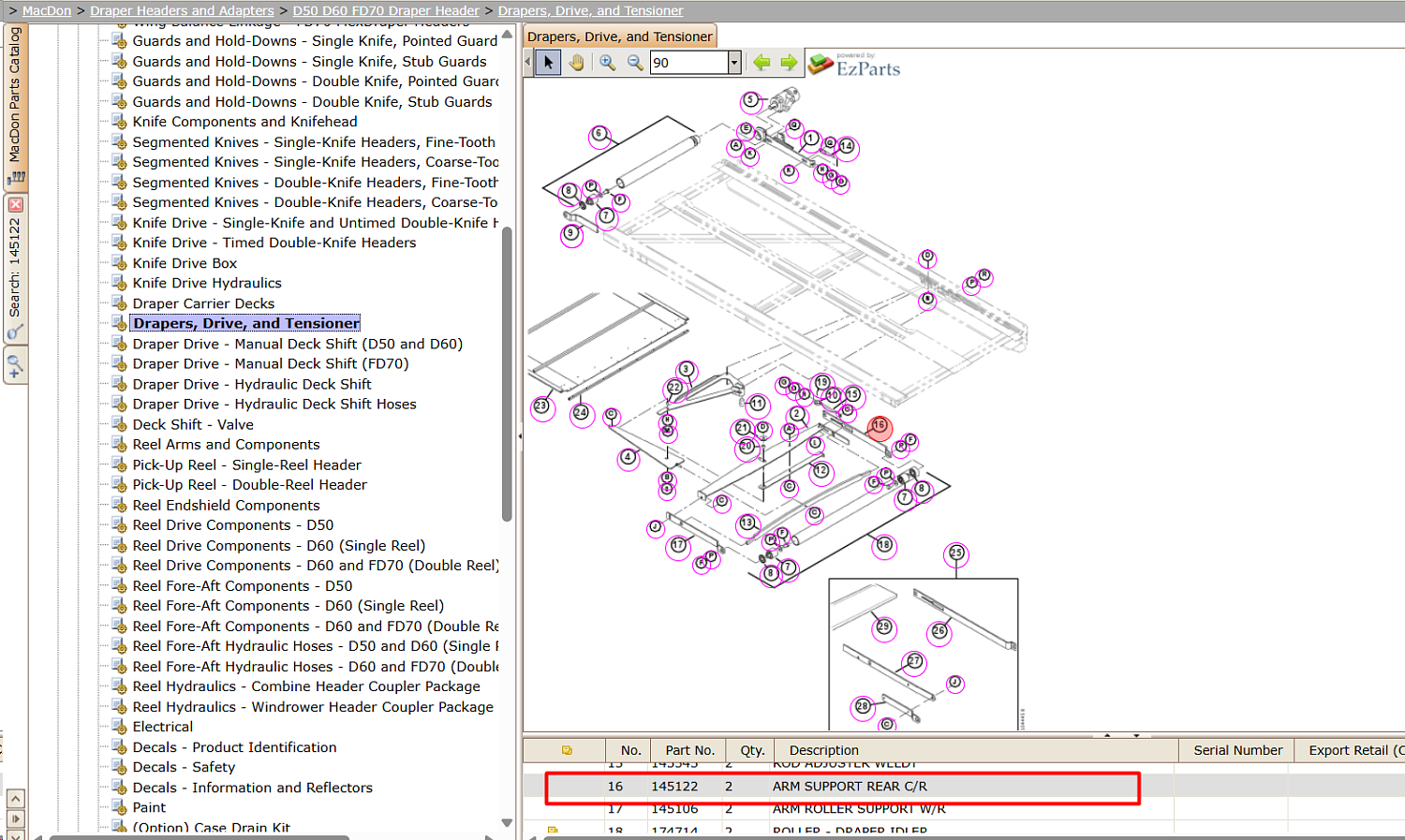Click callout 28 in the inset diagram

(x=863, y=707)
